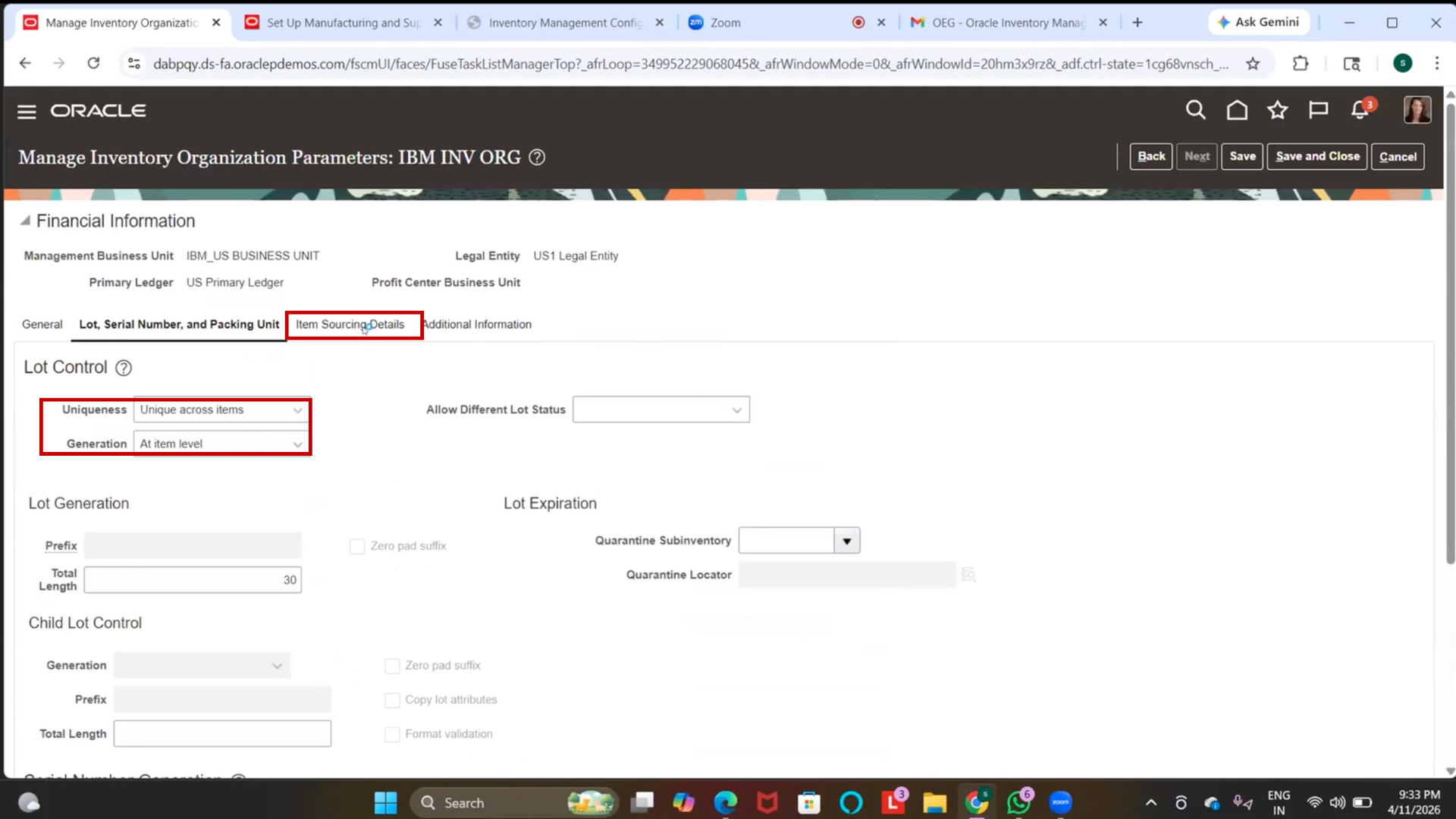Click the Cancel button
This screenshot has height=819, width=1456.
point(1398,156)
